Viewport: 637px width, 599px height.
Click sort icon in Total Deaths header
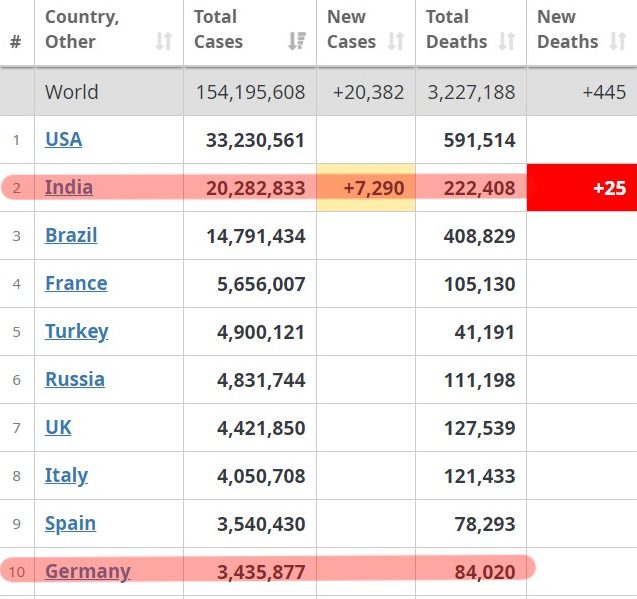click(507, 42)
